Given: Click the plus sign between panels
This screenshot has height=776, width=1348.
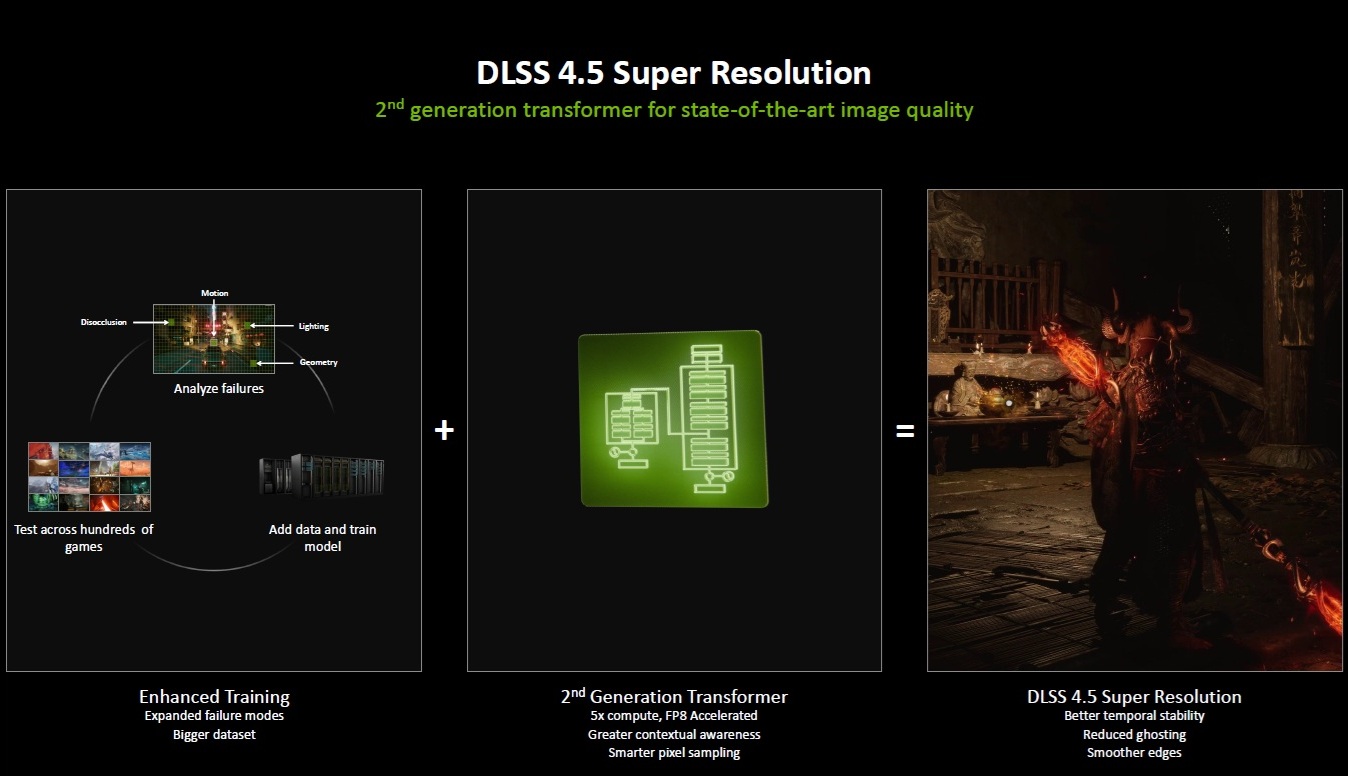Looking at the screenshot, I should point(444,430).
